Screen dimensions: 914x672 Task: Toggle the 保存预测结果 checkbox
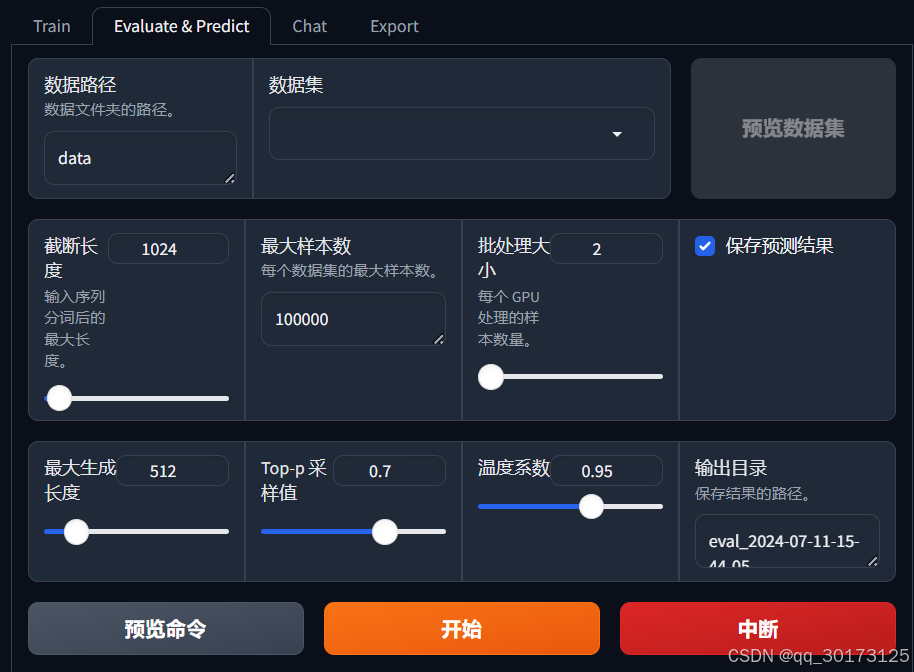tap(705, 246)
